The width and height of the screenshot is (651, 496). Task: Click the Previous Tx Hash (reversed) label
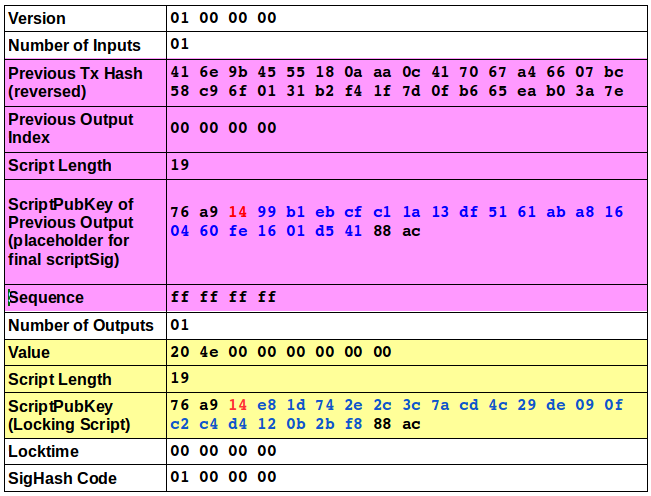click(x=75, y=82)
